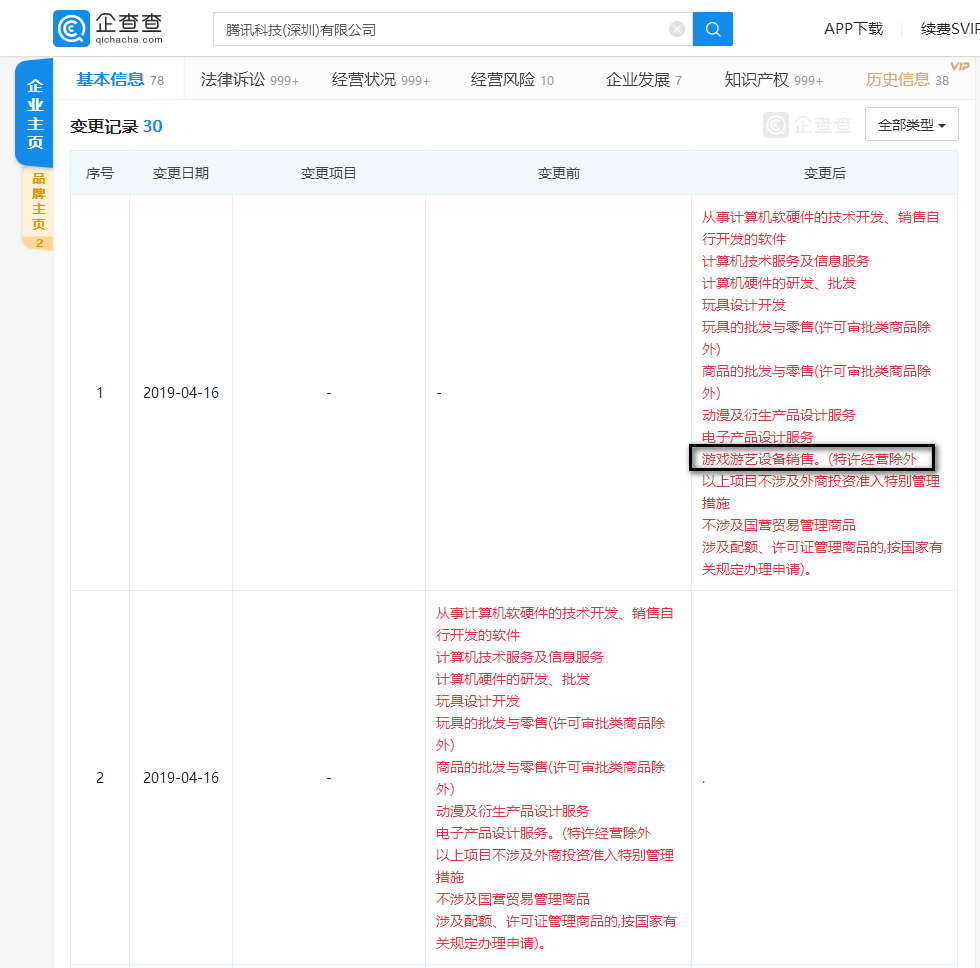Open the 历史信息 VIP tab
Image resolution: width=980 pixels, height=968 pixels.
pyautogui.click(x=907, y=79)
